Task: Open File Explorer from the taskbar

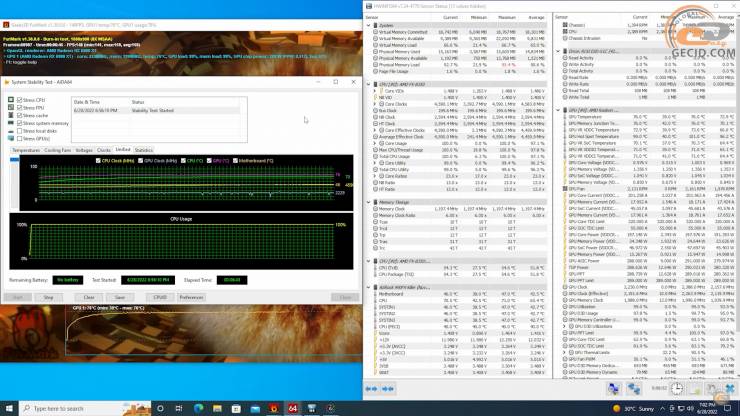Action: pos(217,408)
